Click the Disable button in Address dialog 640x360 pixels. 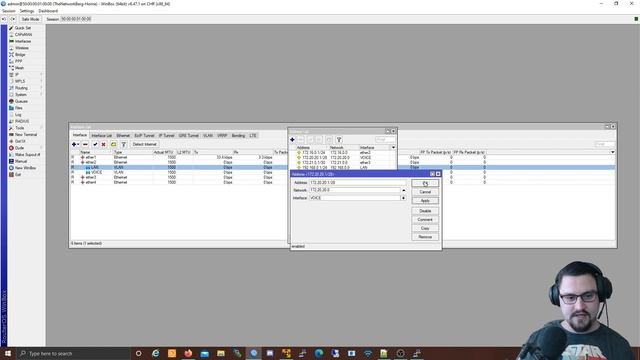click(425, 211)
